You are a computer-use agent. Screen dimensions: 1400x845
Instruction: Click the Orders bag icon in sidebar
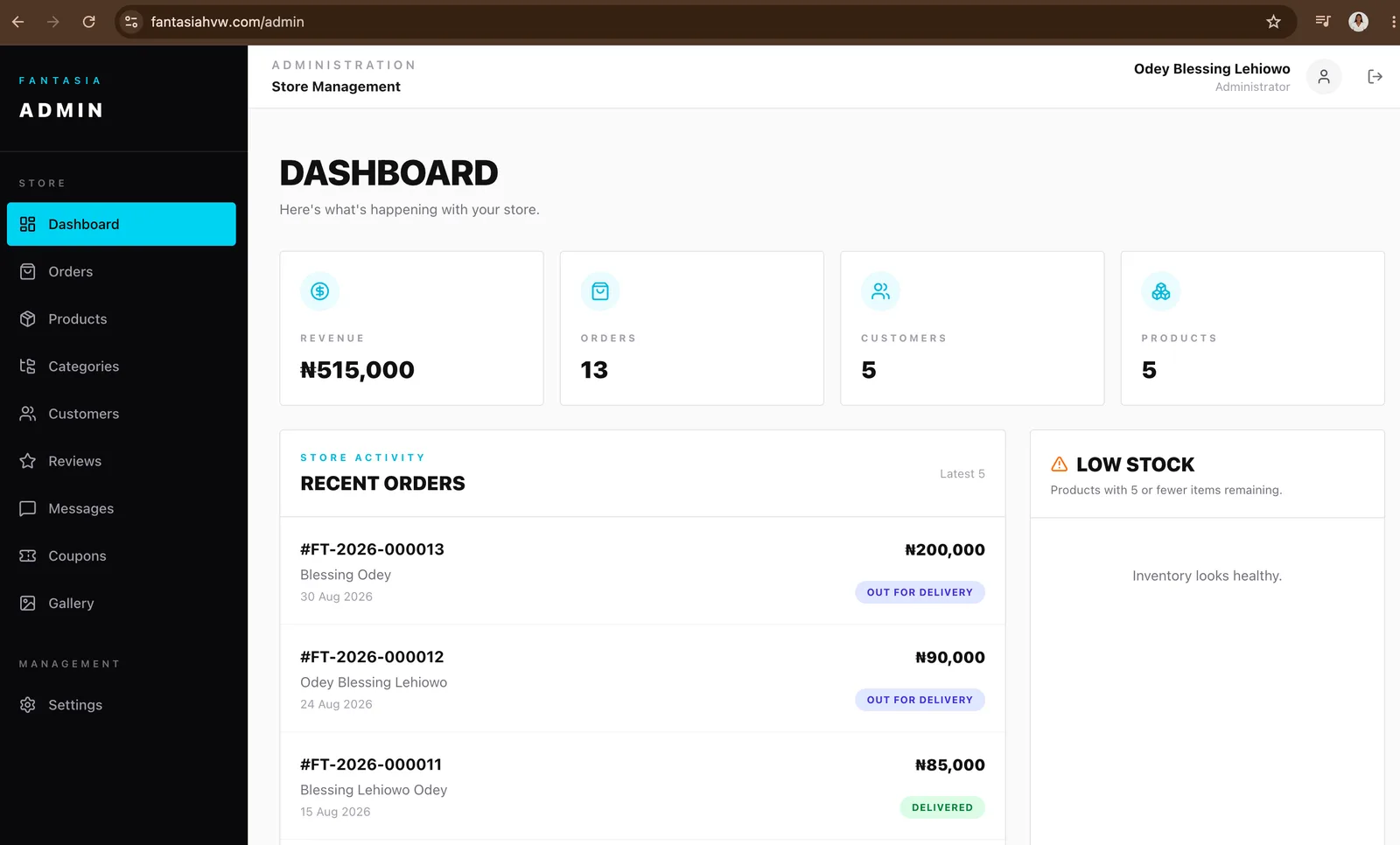pyautogui.click(x=28, y=271)
